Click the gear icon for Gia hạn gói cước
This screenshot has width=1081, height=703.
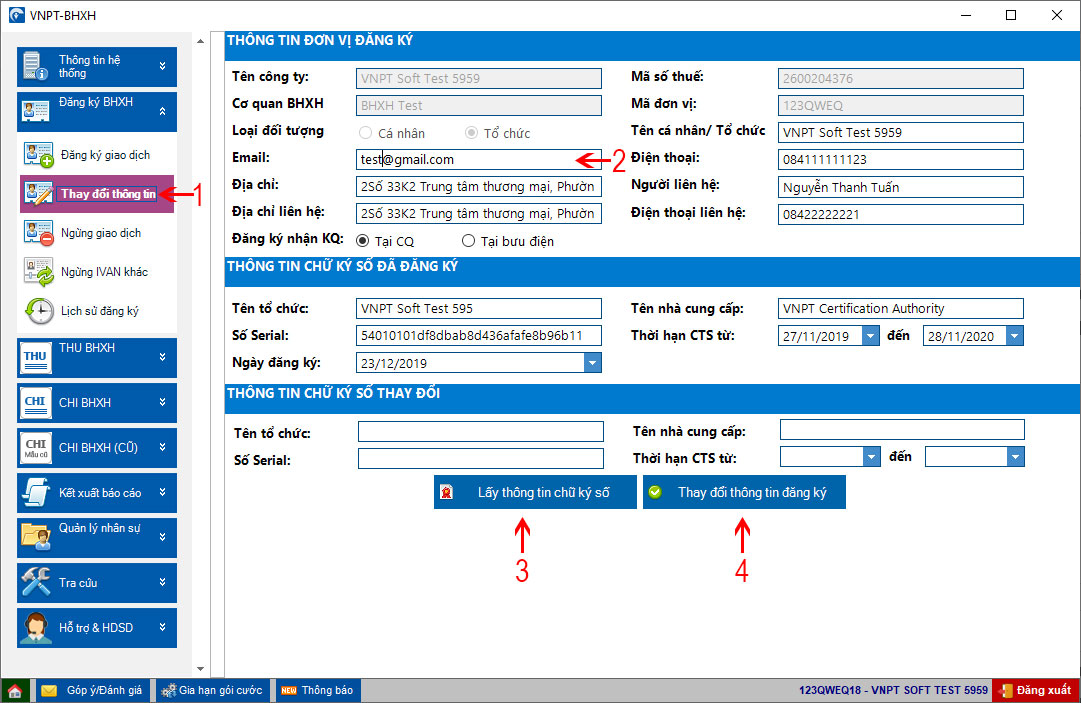point(168,690)
